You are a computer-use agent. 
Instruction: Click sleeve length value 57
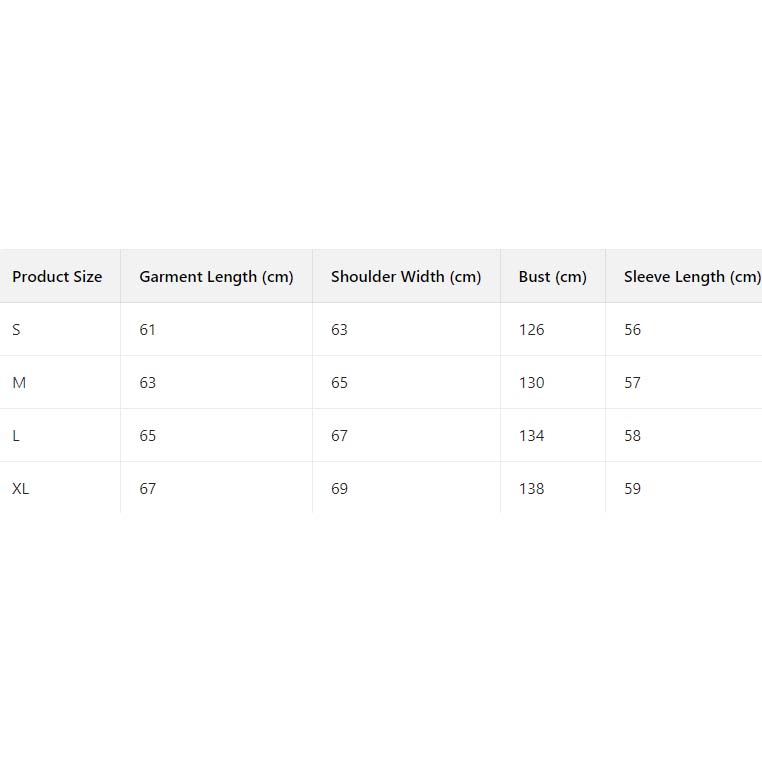[x=633, y=383]
